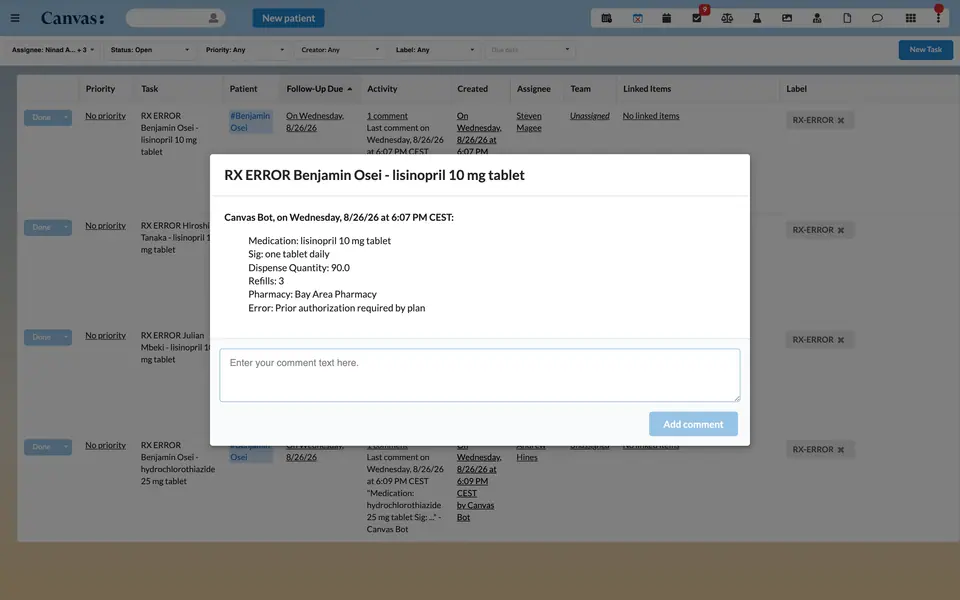Open the plain calendar icon
The height and width of the screenshot is (600, 960).
tap(667, 18)
